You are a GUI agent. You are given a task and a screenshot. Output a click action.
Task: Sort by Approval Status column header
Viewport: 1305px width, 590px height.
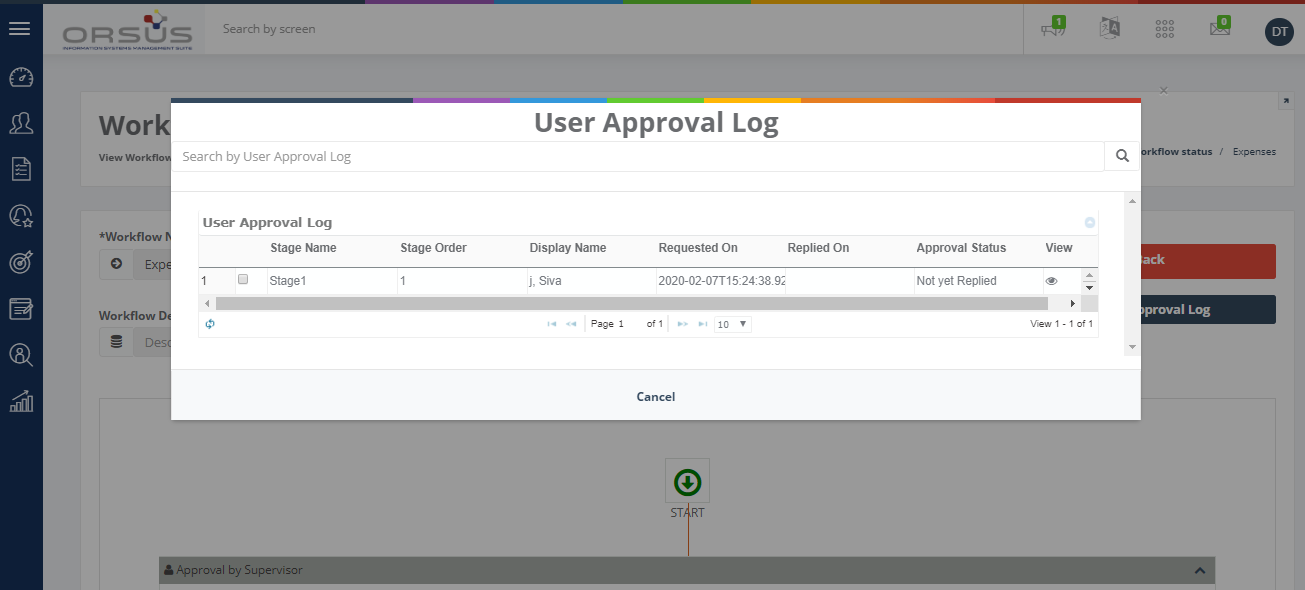coord(960,248)
